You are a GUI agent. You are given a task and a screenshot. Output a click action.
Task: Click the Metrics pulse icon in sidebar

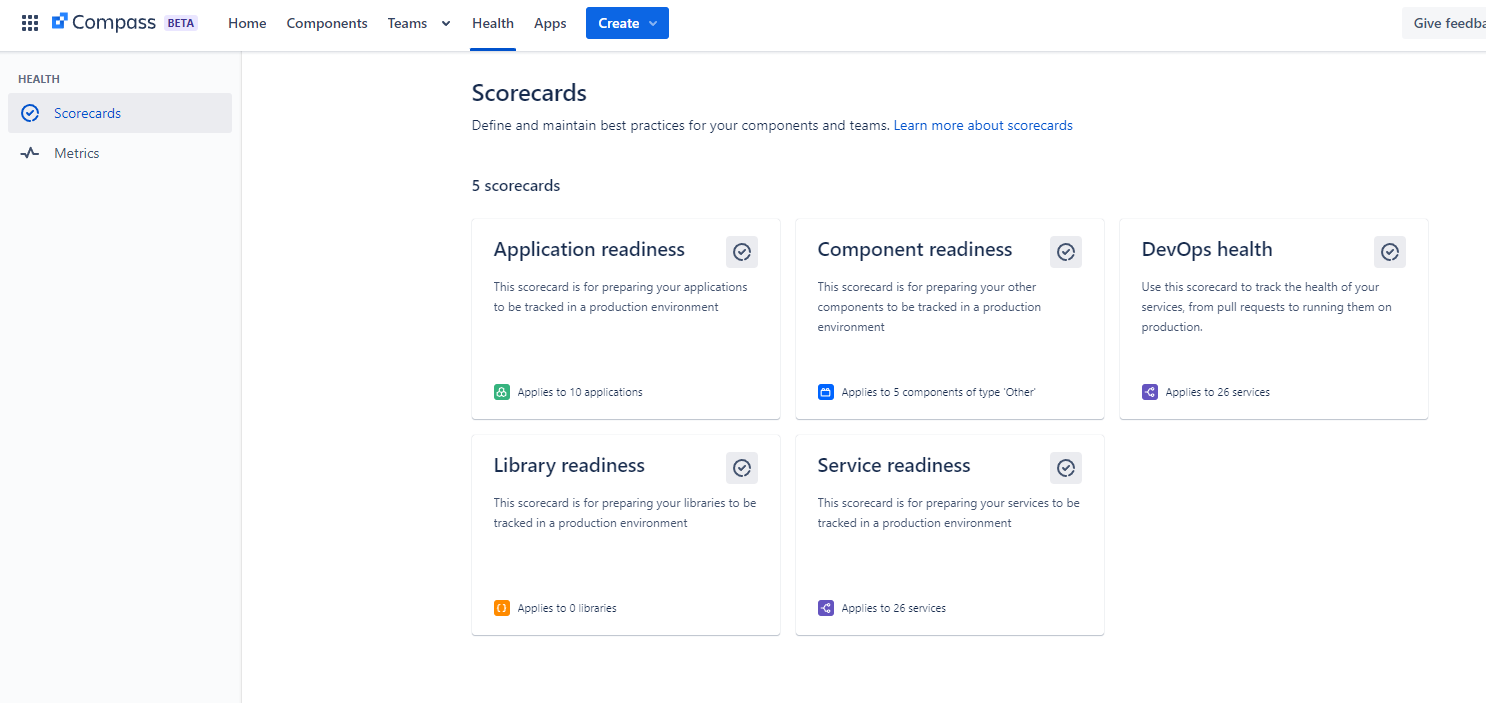pos(30,153)
